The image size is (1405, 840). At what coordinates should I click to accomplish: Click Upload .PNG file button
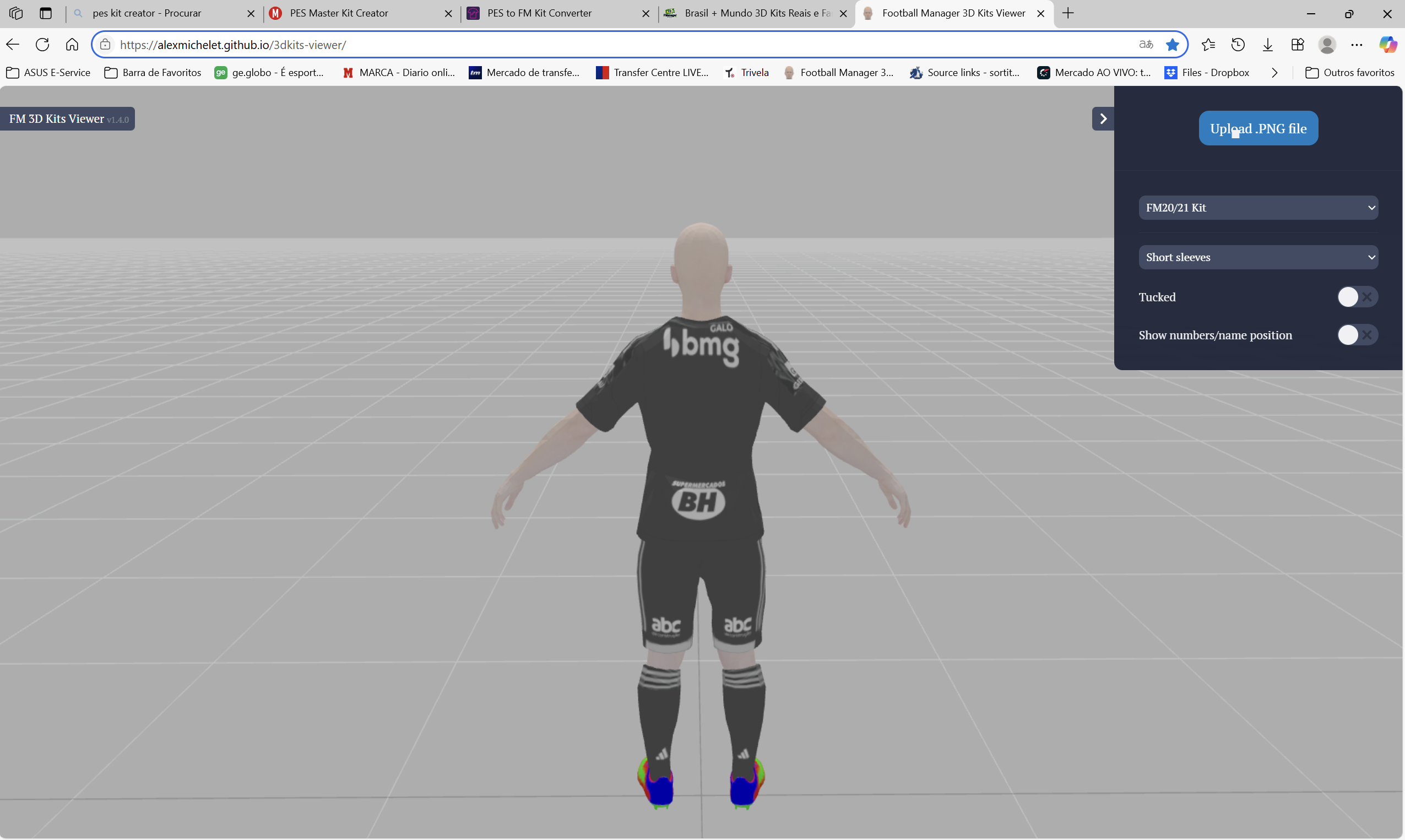click(1257, 128)
